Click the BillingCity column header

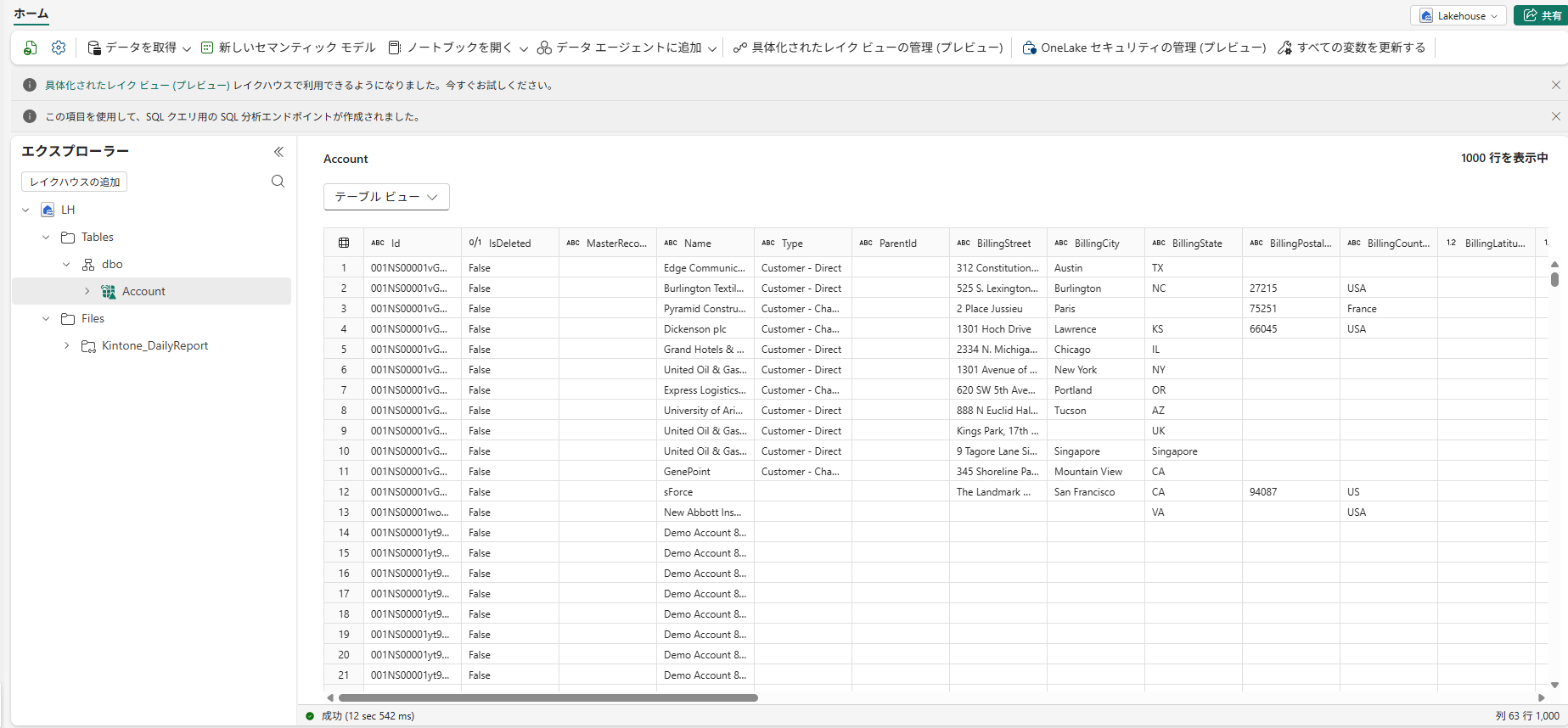click(x=1096, y=243)
